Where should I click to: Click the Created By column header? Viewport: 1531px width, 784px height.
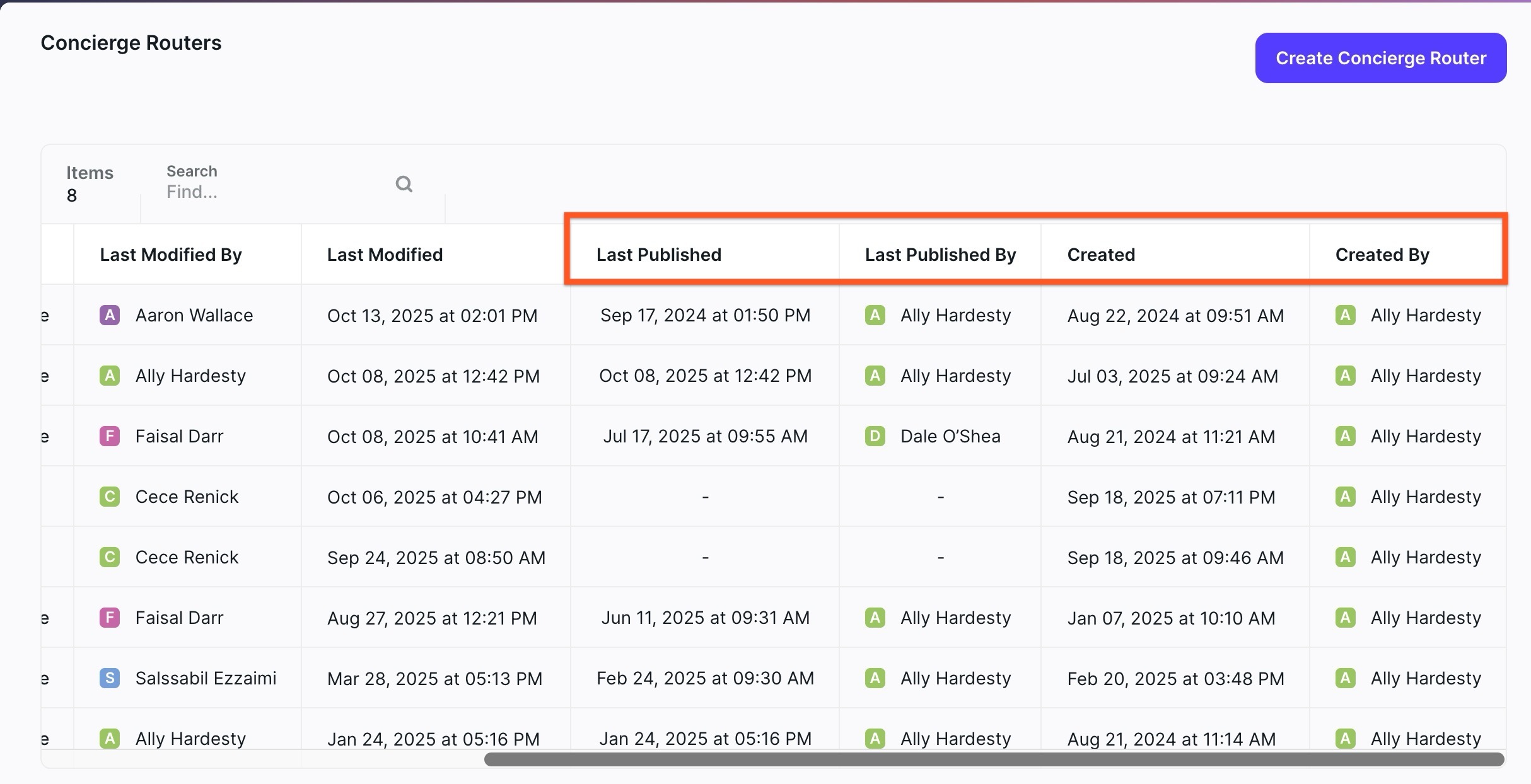click(x=1382, y=255)
